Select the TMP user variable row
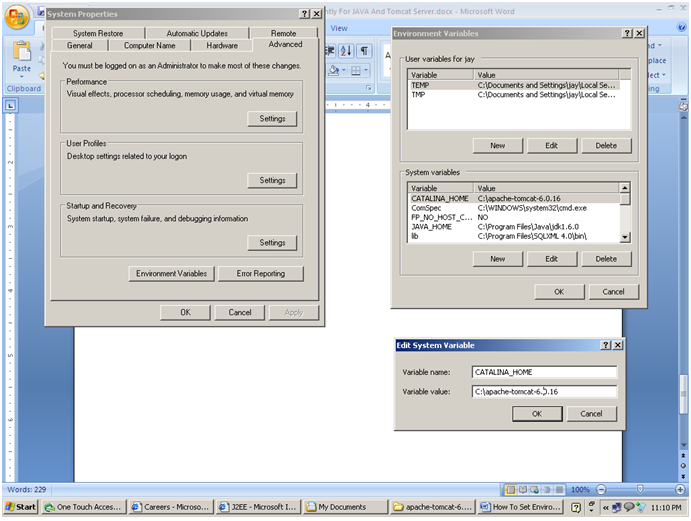691x521 pixels. tap(514, 94)
